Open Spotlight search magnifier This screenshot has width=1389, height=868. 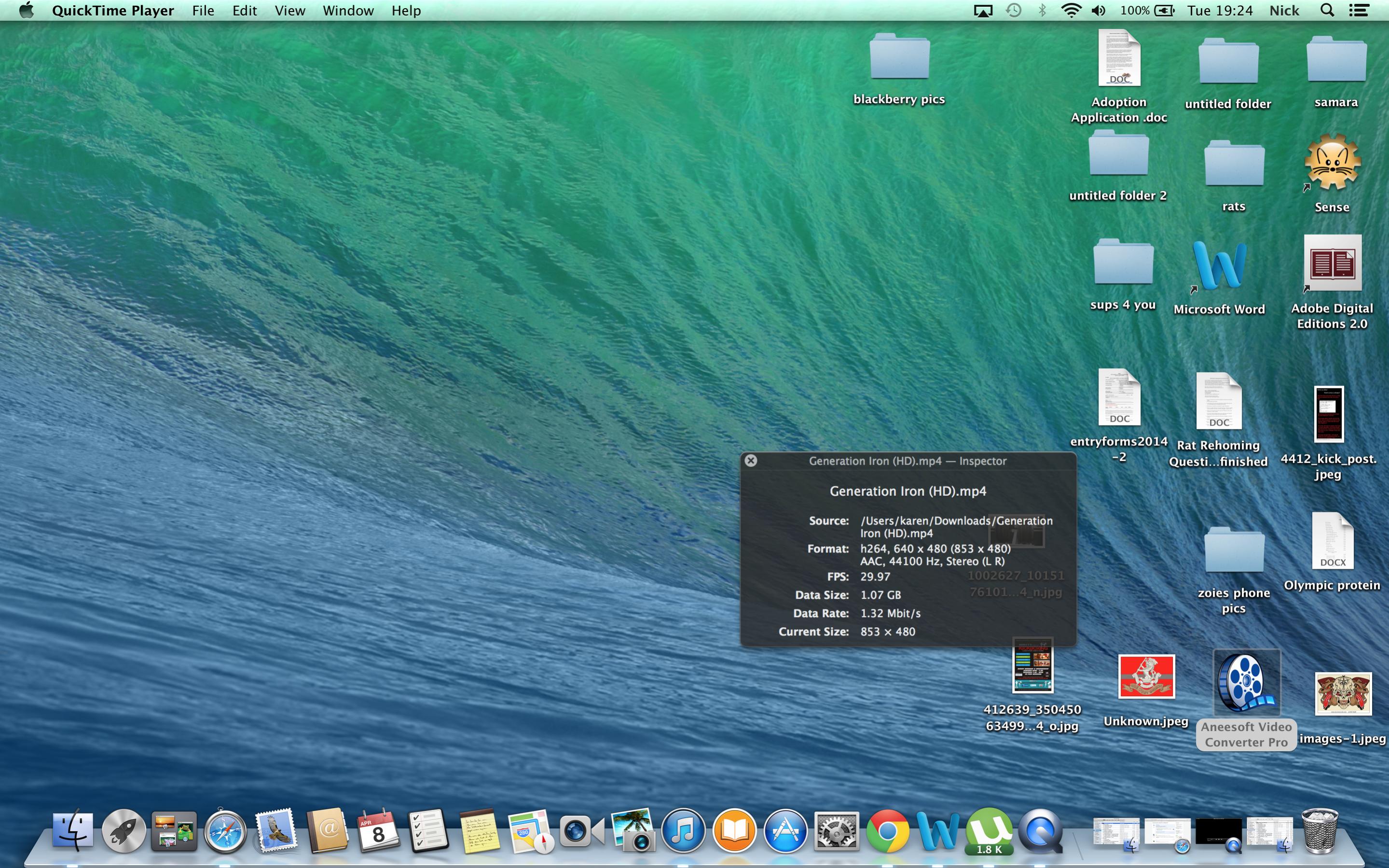pos(1327,10)
